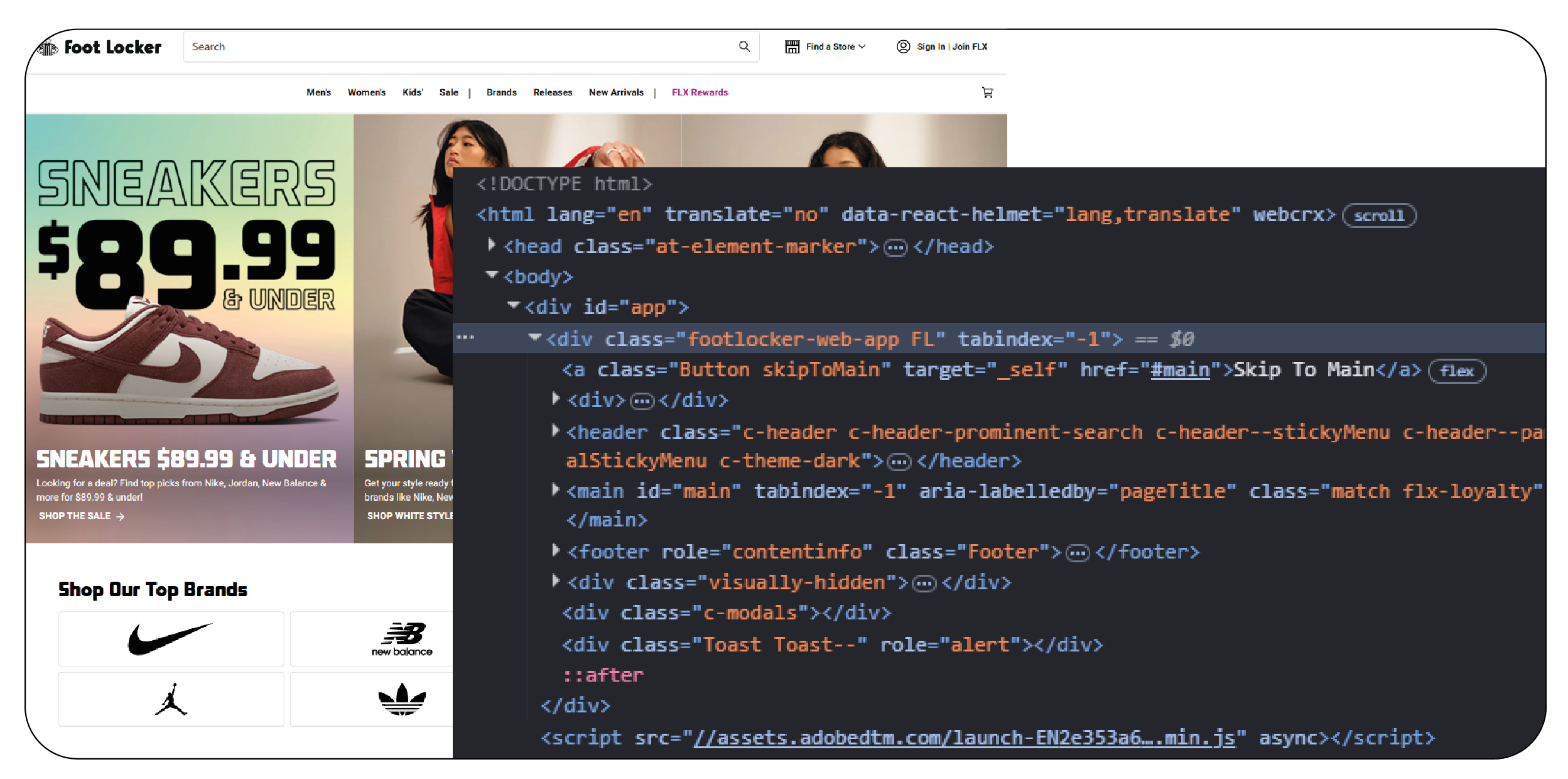The width and height of the screenshot is (1568, 779).
Task: Expand the footer element node
Action: pos(555,550)
